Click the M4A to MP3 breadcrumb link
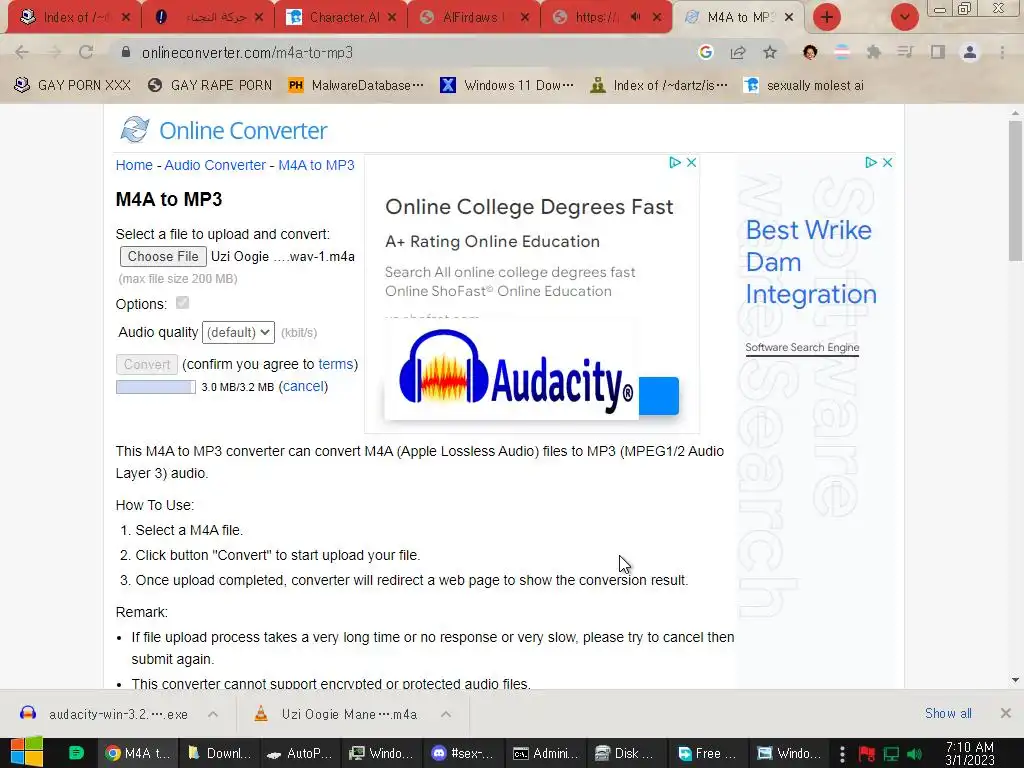Image resolution: width=1024 pixels, height=768 pixels. [316, 165]
